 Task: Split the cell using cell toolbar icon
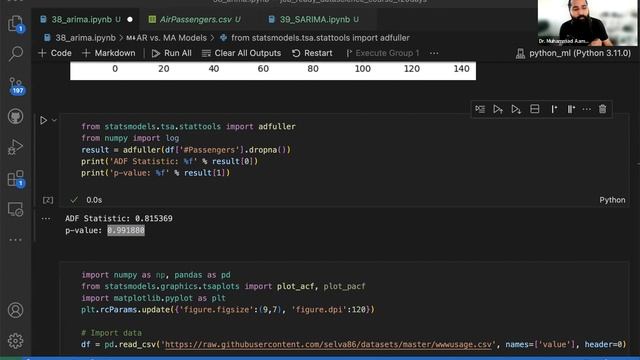[535, 109]
